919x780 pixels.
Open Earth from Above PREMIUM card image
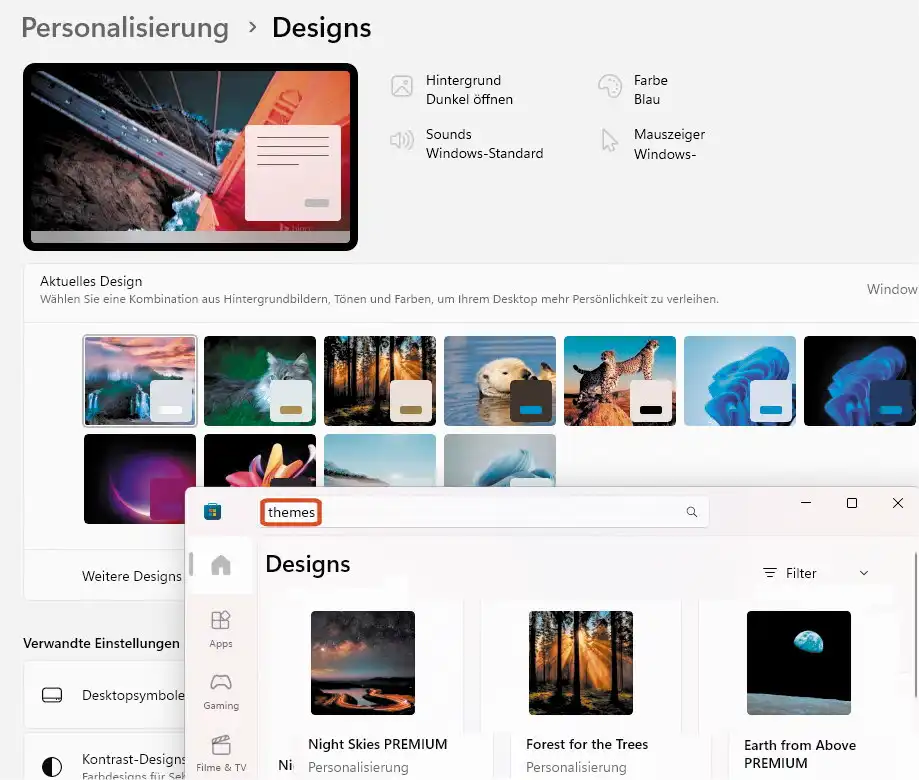799,663
